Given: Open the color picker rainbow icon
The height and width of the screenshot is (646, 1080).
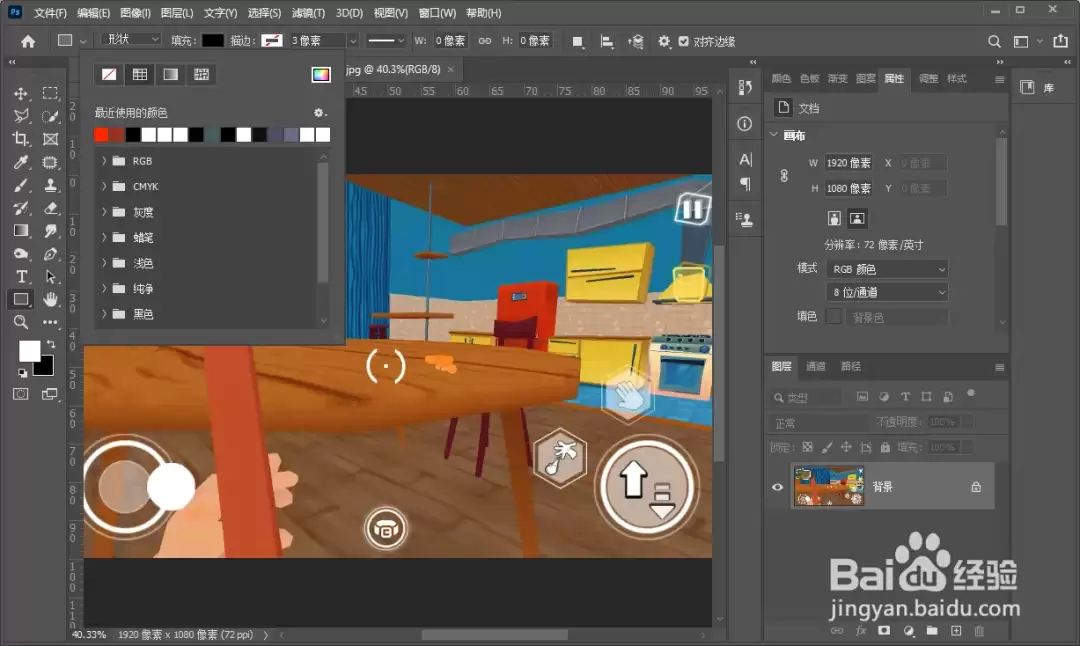Looking at the screenshot, I should click(x=321, y=74).
